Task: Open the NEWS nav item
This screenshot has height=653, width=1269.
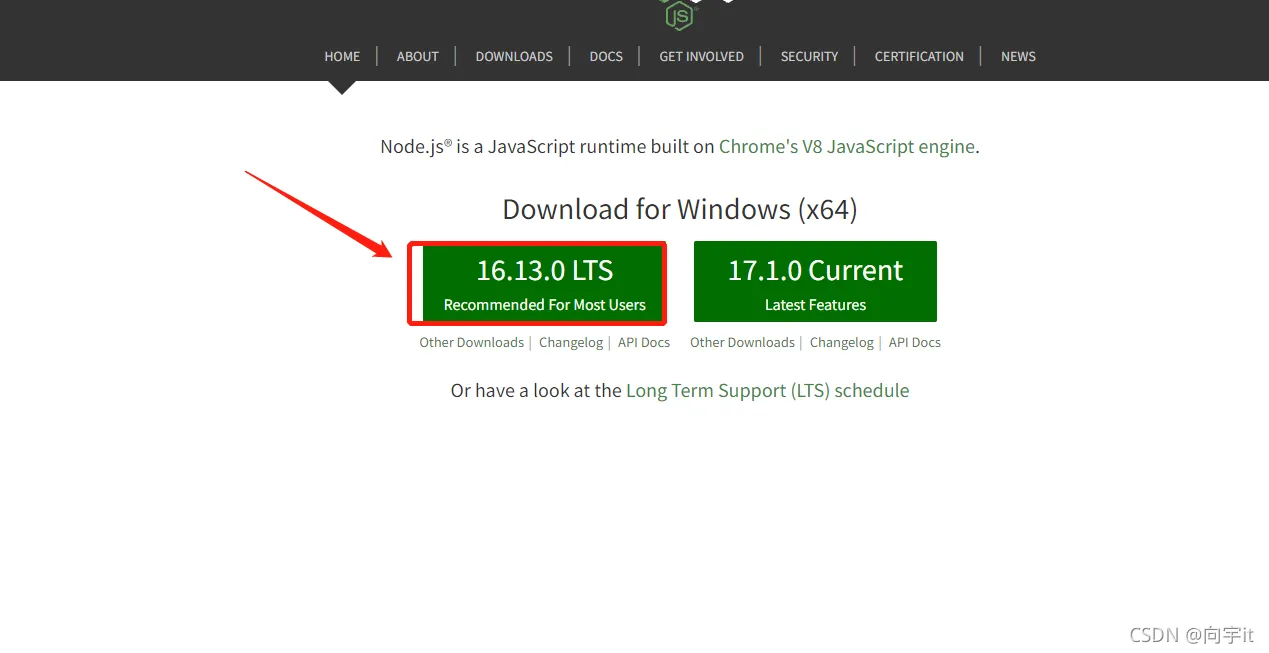Action: [1018, 57]
